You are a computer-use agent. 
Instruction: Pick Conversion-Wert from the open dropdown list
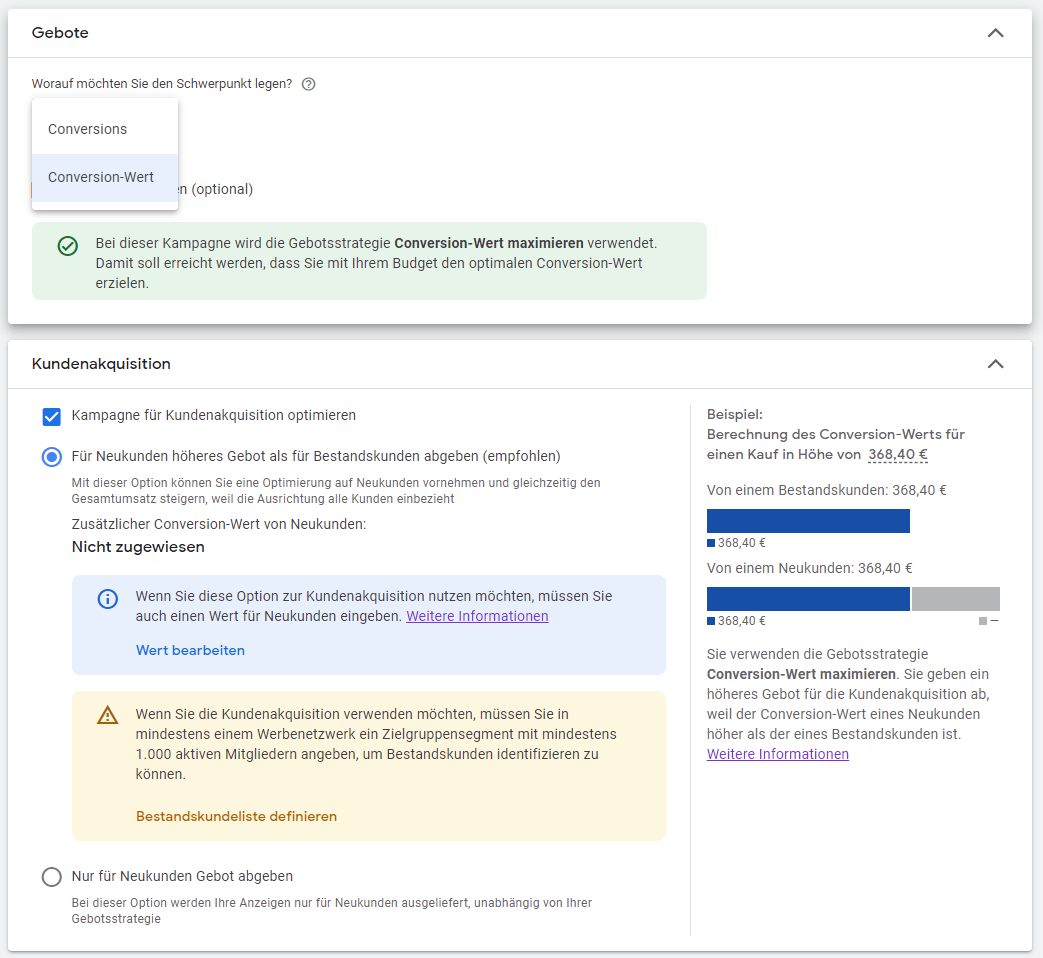[101, 177]
